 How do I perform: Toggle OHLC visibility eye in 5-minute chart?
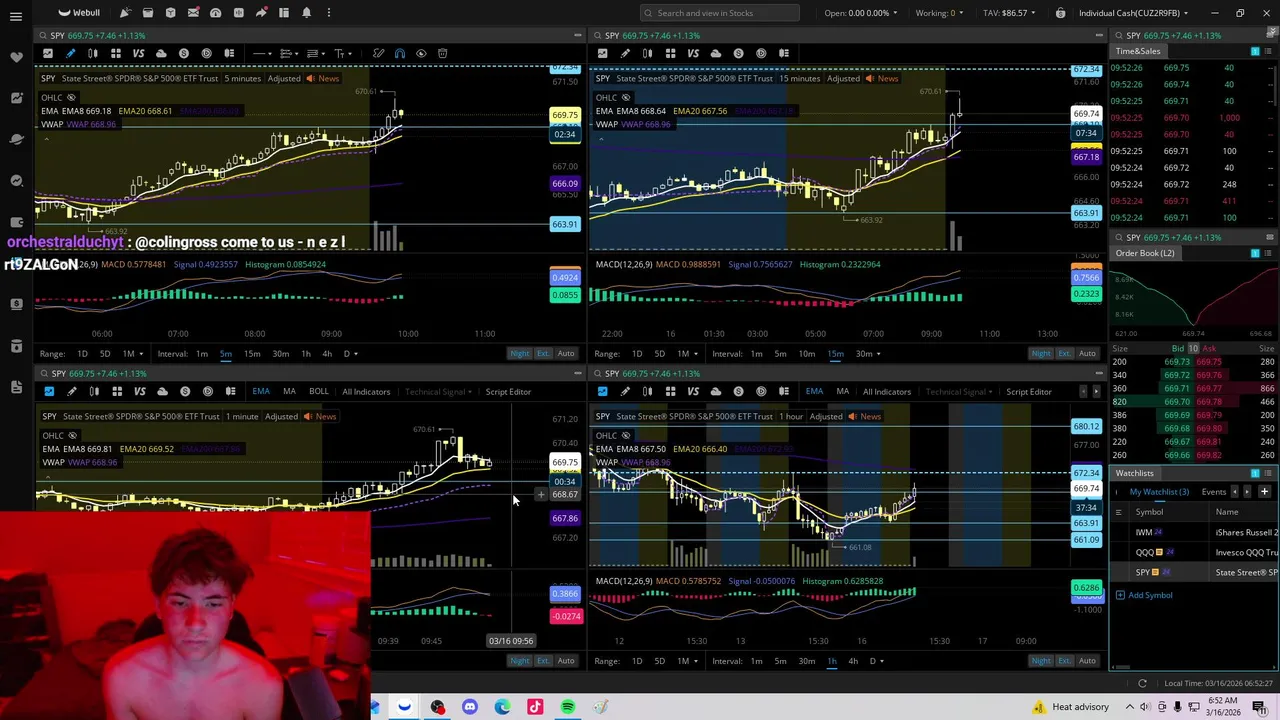click(x=71, y=97)
